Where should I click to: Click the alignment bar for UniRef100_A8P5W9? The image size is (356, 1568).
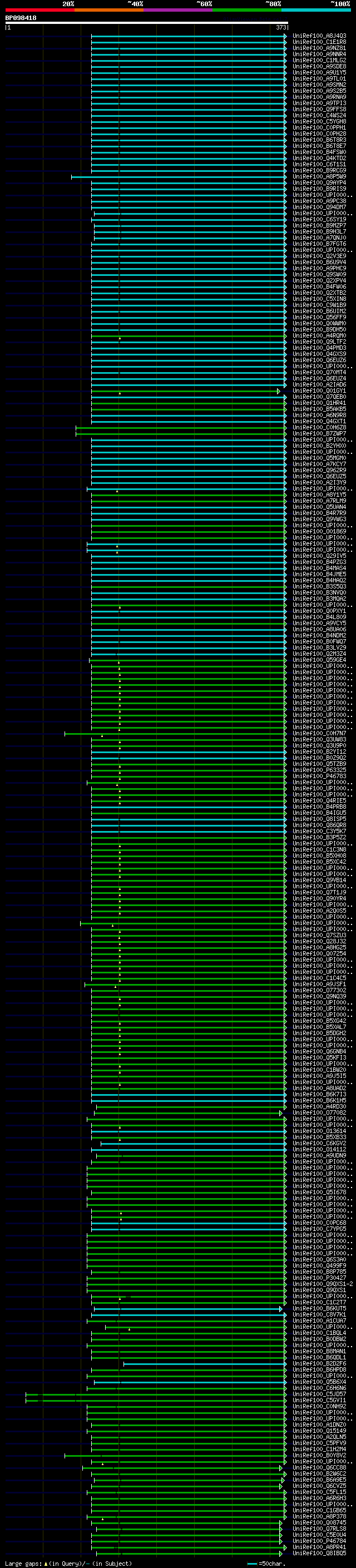pos(179,177)
